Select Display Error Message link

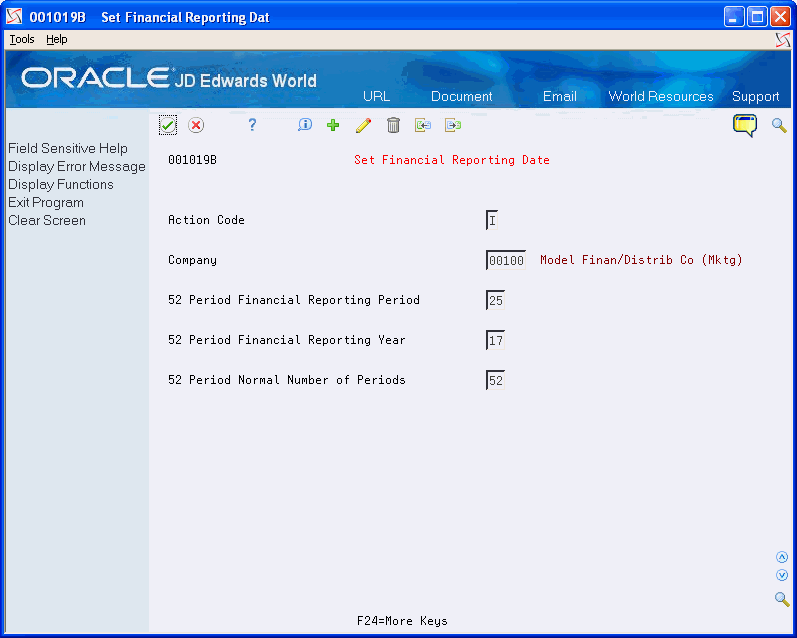77,167
